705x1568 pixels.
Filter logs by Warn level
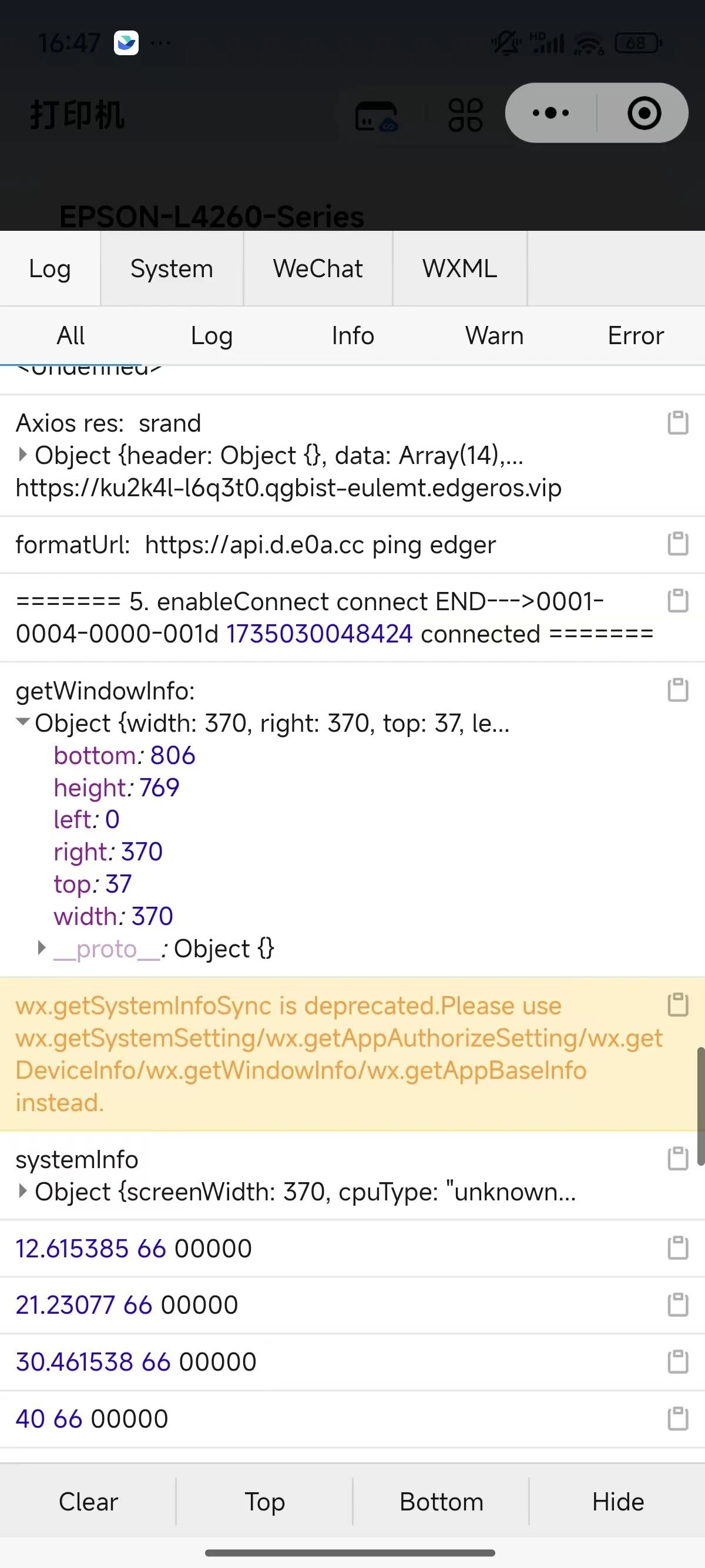(x=494, y=335)
